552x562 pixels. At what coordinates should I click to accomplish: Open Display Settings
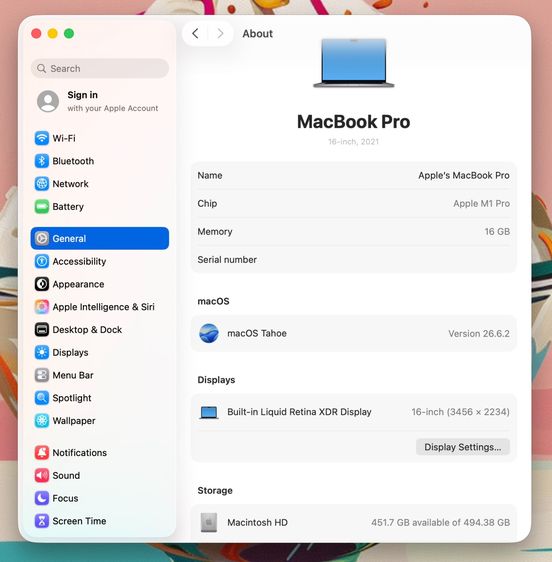click(x=463, y=447)
